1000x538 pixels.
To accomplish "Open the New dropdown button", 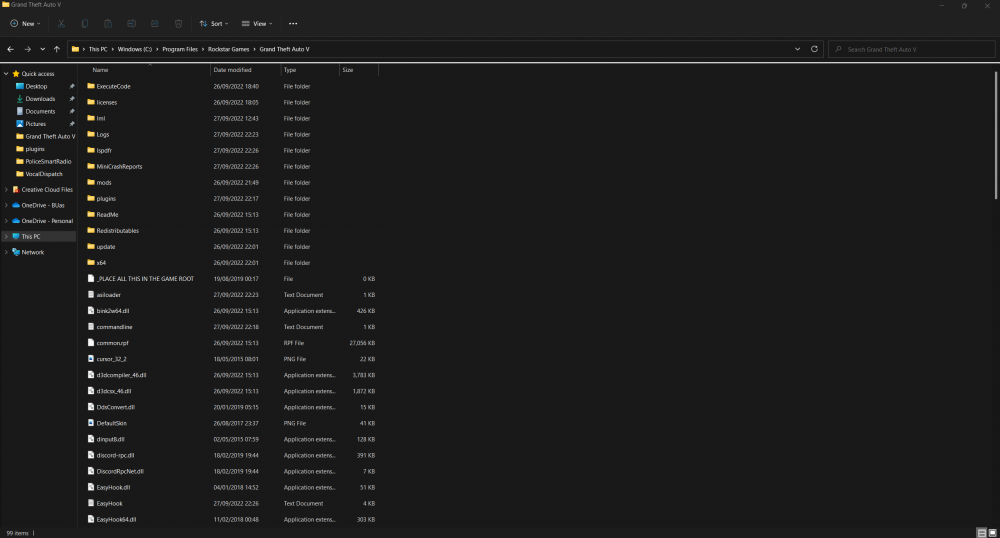I will (25, 24).
